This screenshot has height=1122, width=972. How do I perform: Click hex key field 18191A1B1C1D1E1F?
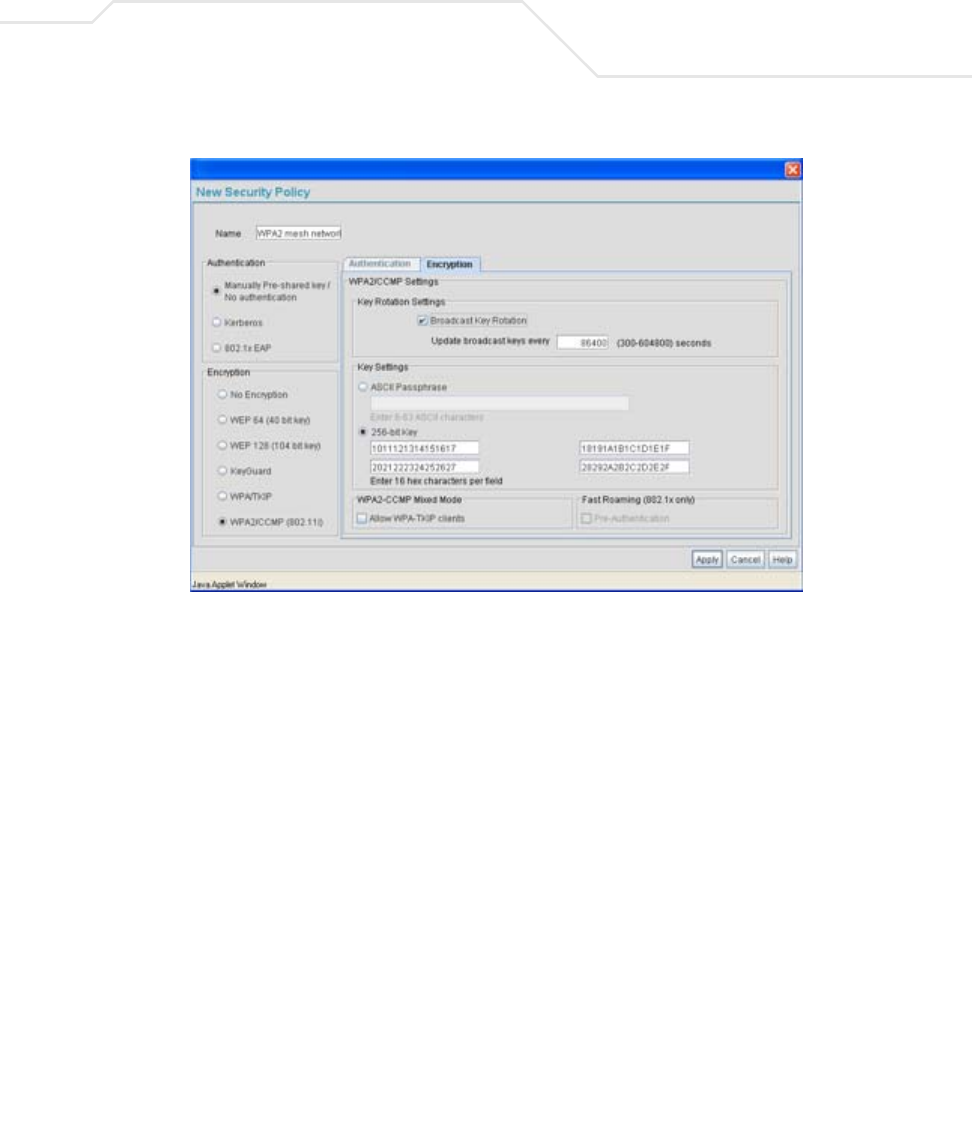634,448
